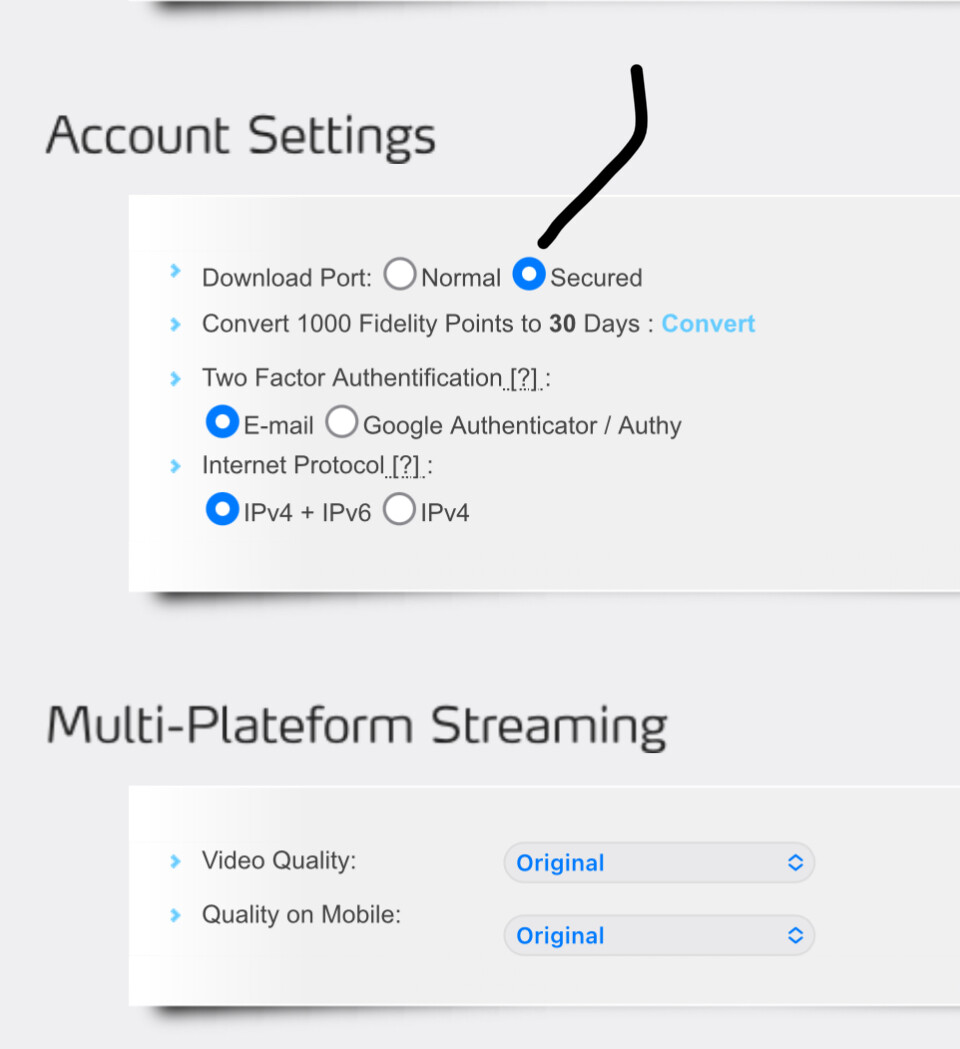Click the arrow bullet beside Convert Fidelity Points
Viewport: 960px width, 1049px height.
176,324
